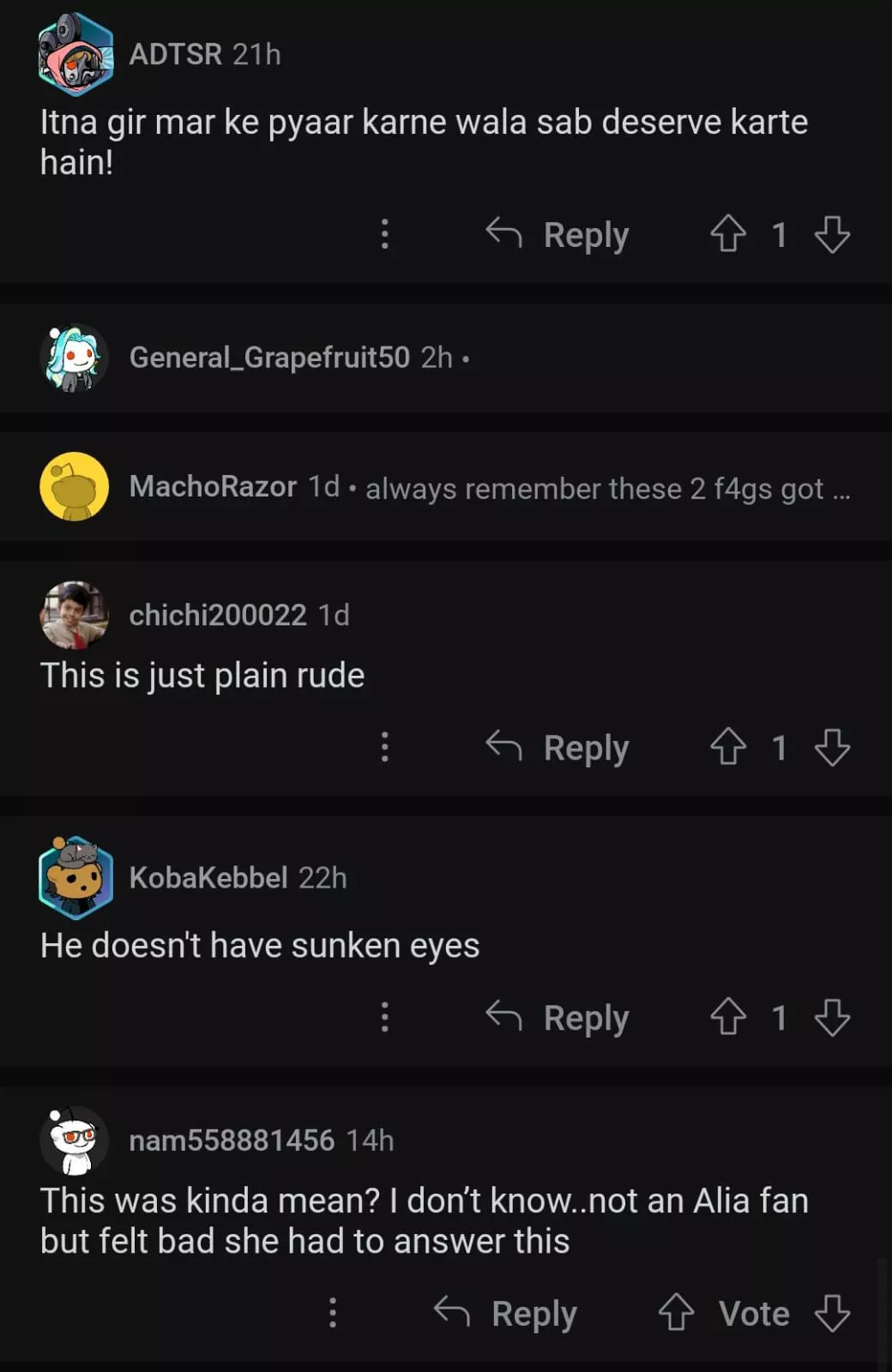
Task: Reply to KobaKebbel's comment
Action: 558,1017
